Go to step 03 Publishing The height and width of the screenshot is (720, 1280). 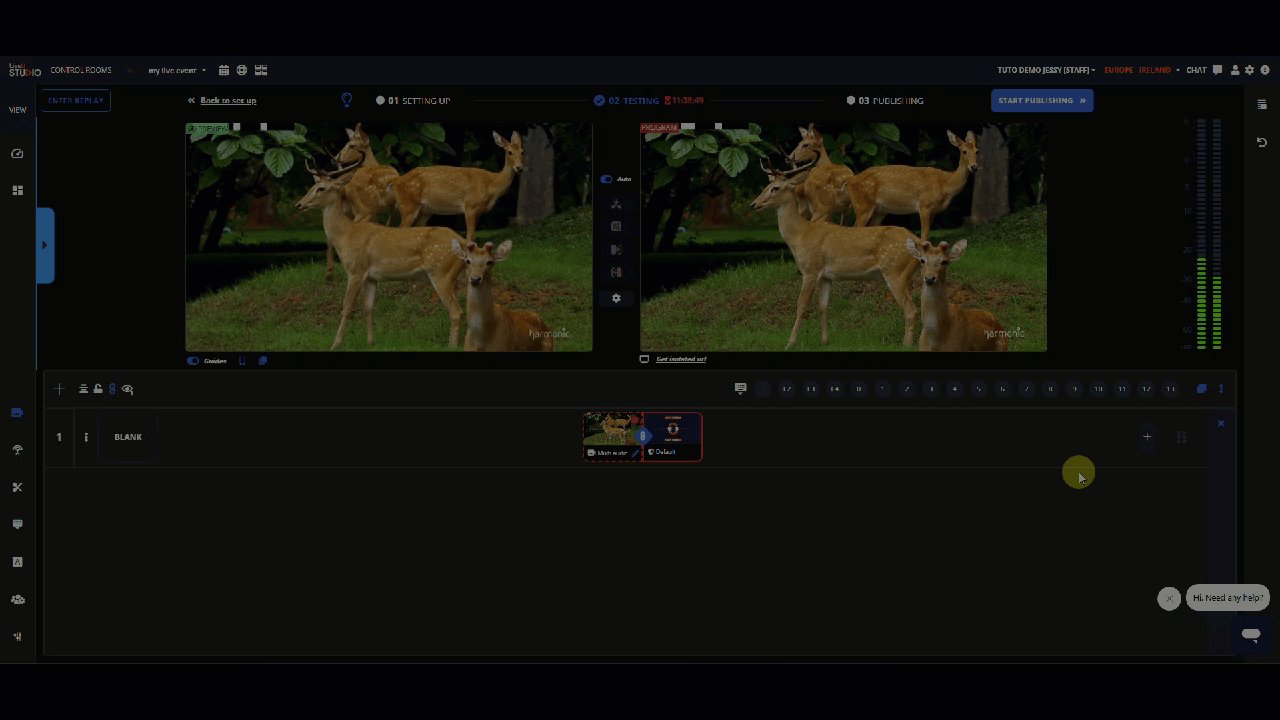(885, 101)
